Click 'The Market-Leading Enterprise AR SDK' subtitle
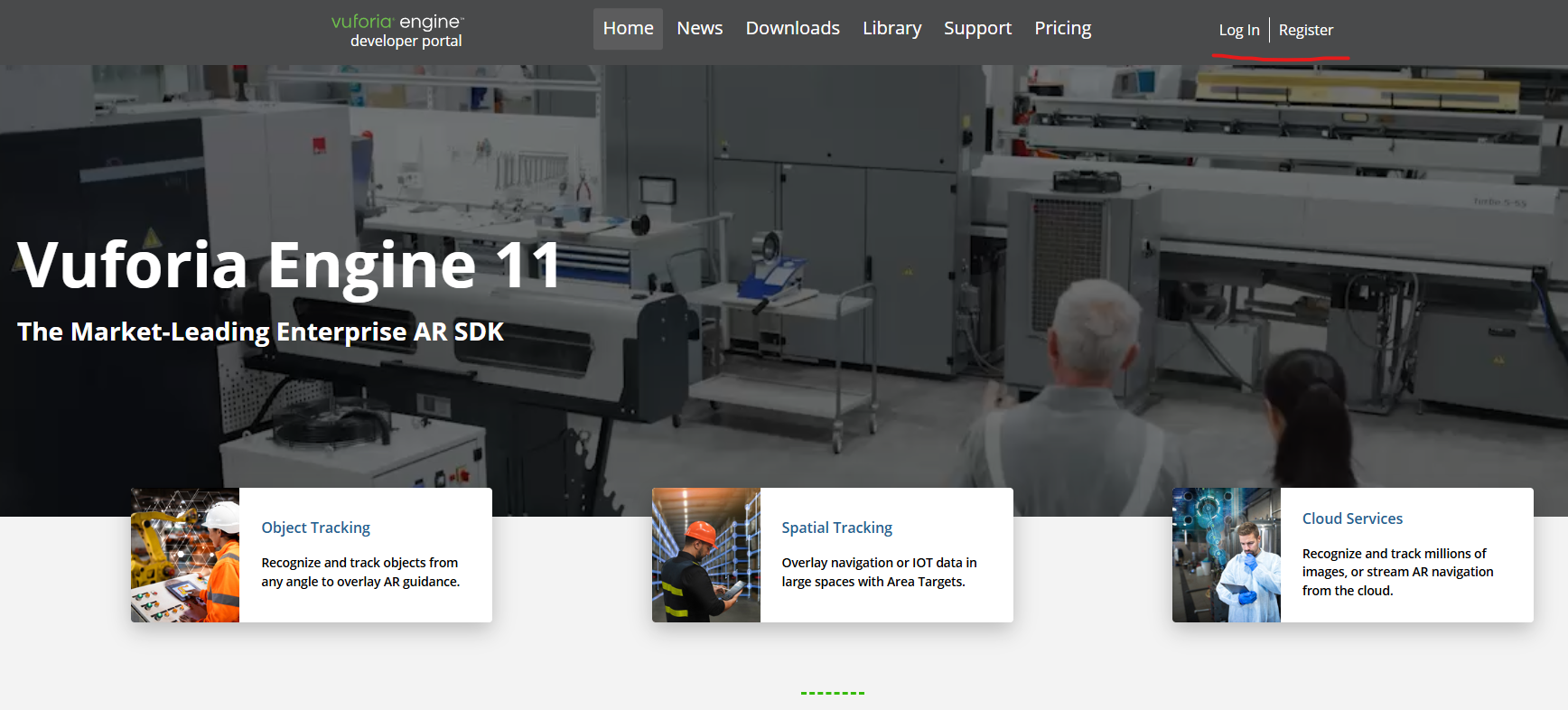 coord(260,332)
